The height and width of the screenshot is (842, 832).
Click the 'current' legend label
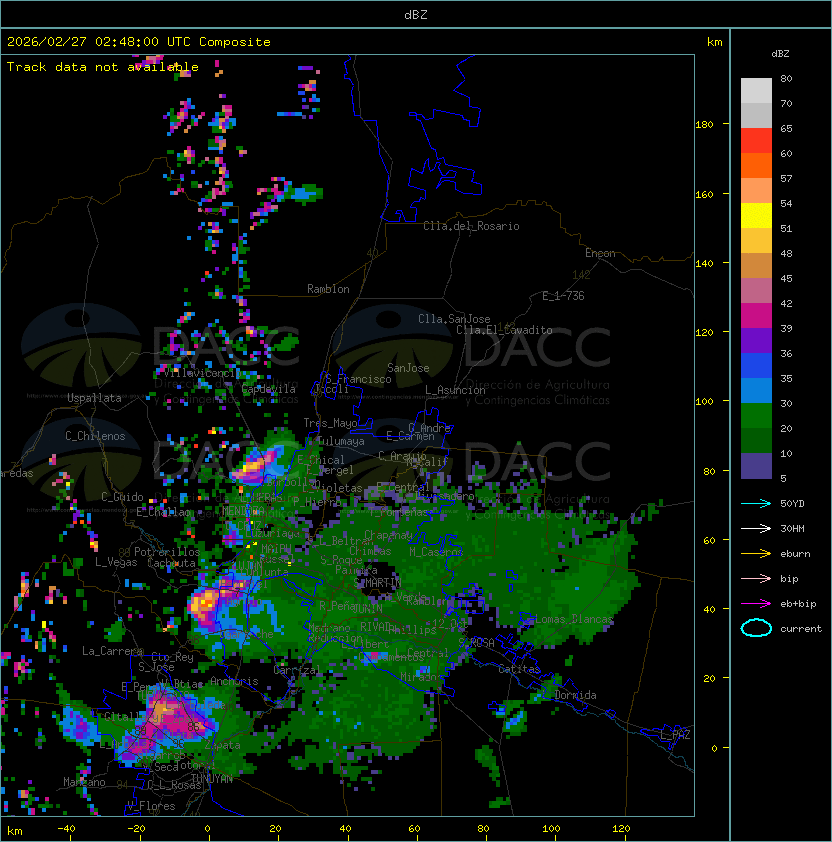click(801, 629)
